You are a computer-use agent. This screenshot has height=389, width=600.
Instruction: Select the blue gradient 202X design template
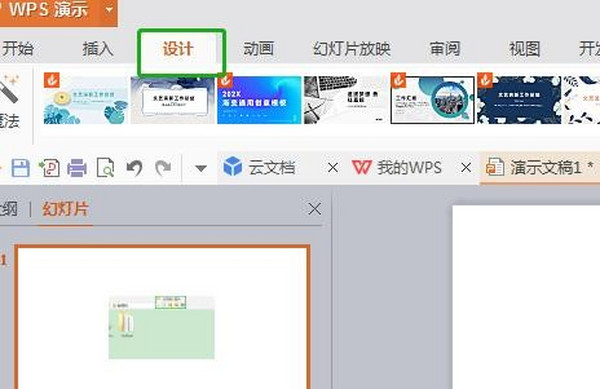coord(259,100)
